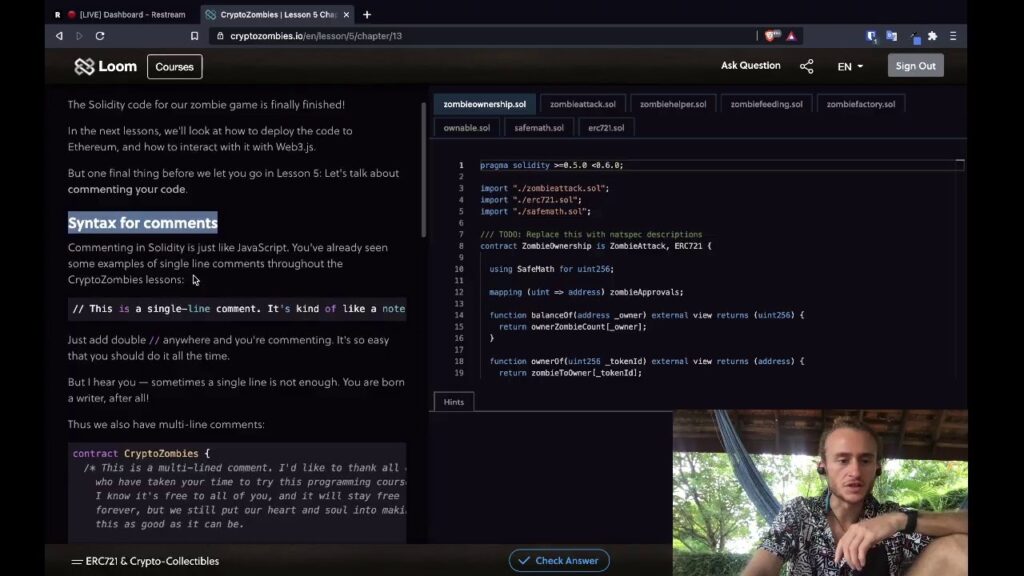This screenshot has width=1024, height=576.
Task: Reload the current page
Action: tap(99, 35)
